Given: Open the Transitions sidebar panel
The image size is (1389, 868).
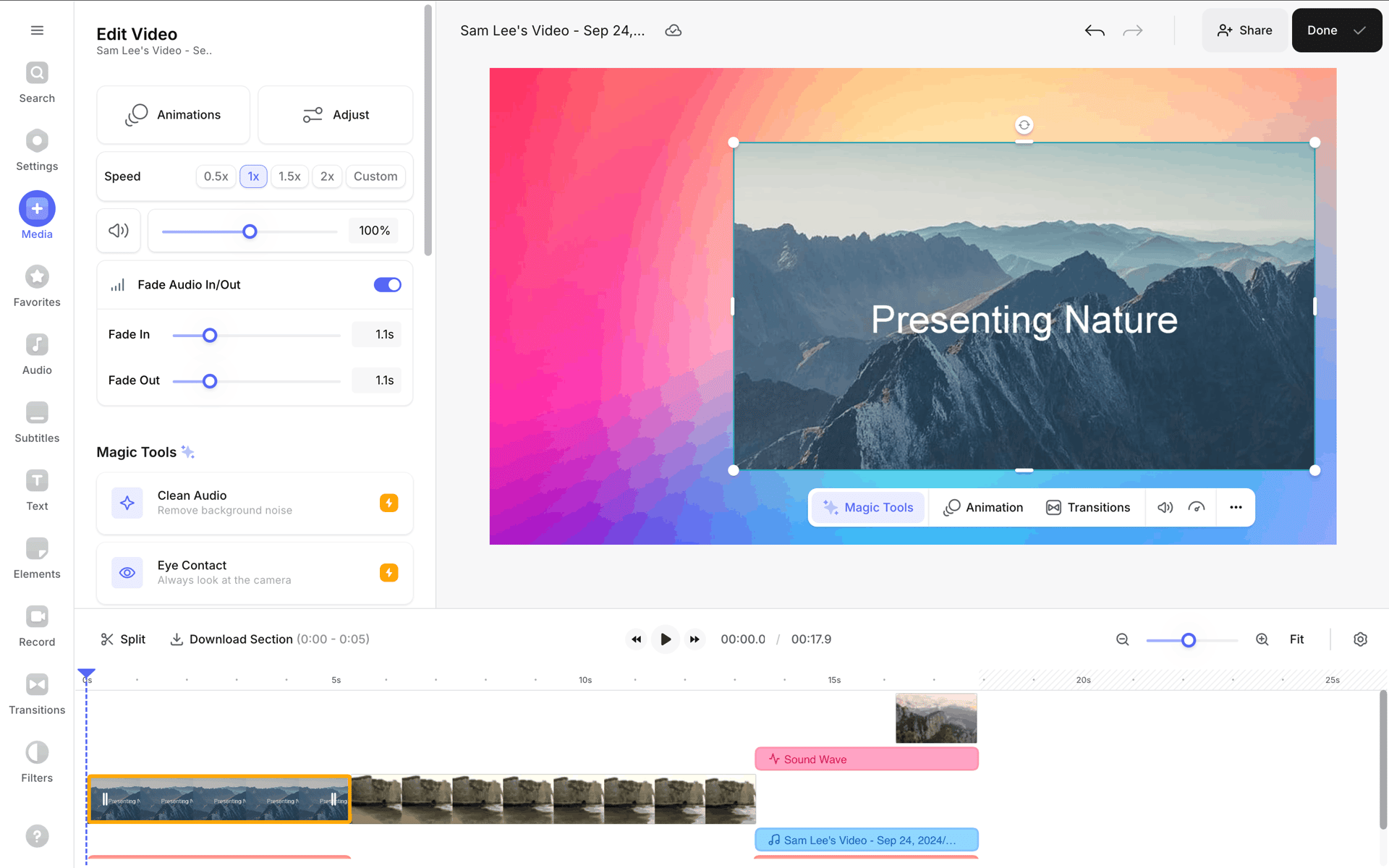Looking at the screenshot, I should [x=37, y=695].
